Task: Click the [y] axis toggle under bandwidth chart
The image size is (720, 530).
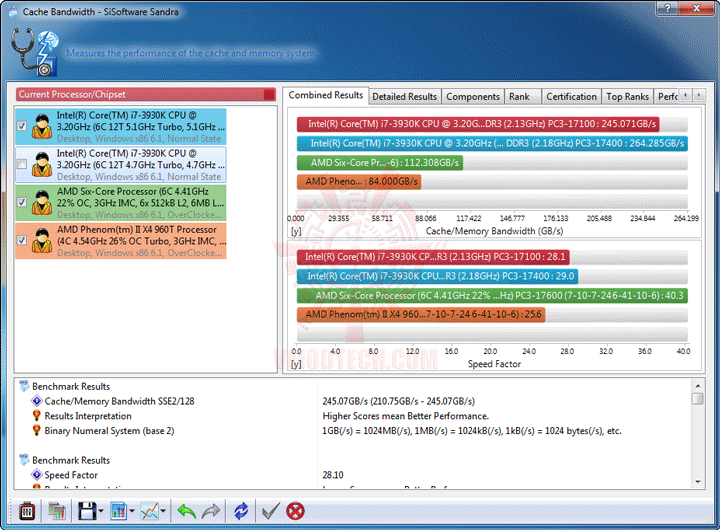Action: [x=296, y=231]
